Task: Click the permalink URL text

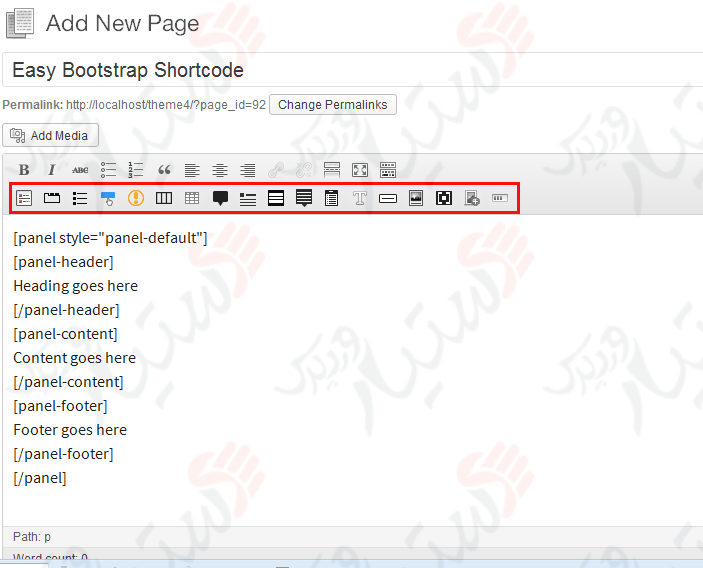Action: [x=166, y=104]
